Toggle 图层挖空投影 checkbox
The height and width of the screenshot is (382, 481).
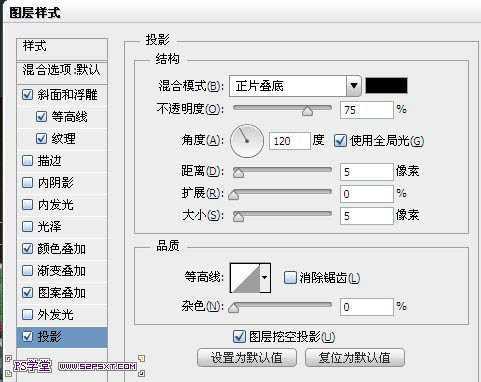239,337
